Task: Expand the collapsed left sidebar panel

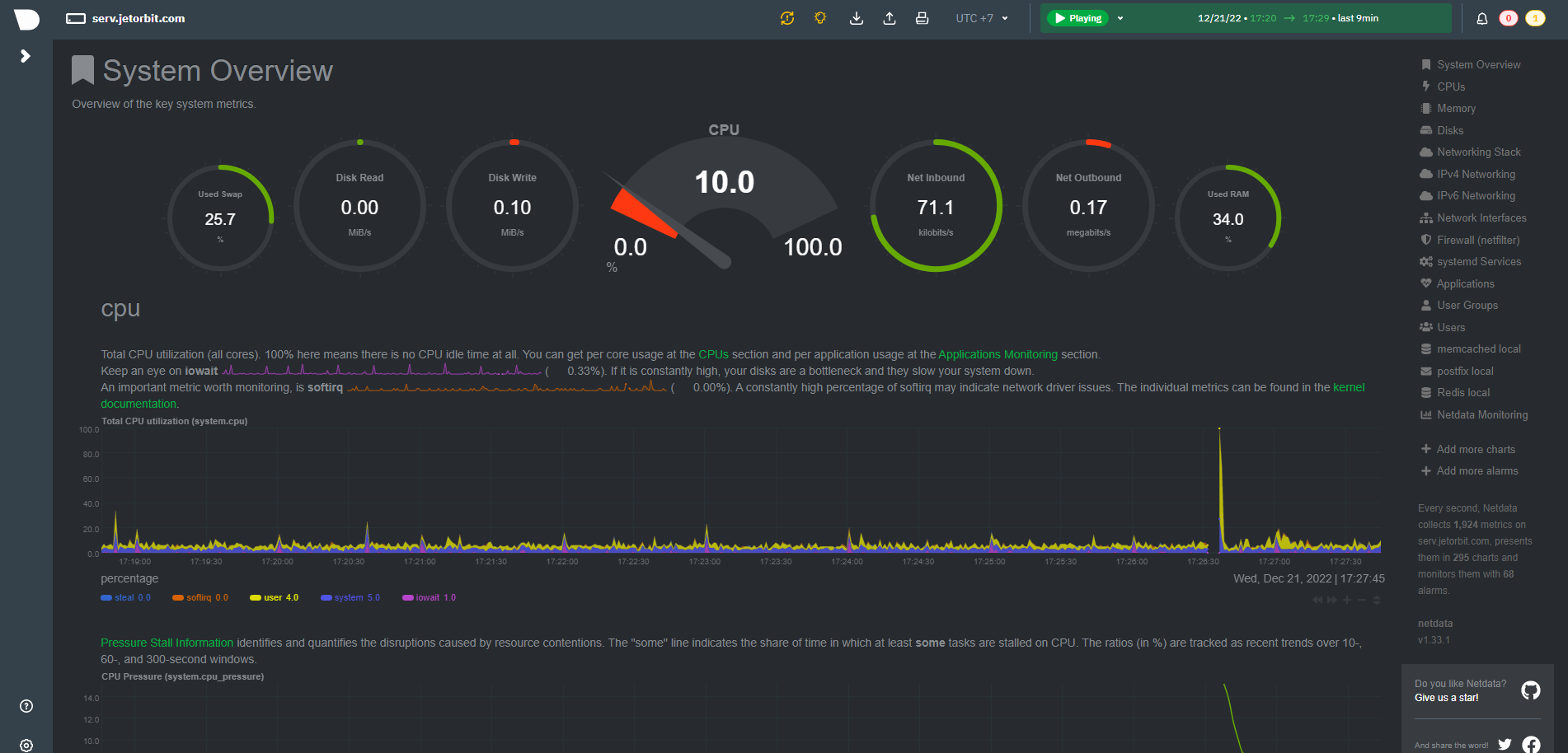Action: point(25,56)
